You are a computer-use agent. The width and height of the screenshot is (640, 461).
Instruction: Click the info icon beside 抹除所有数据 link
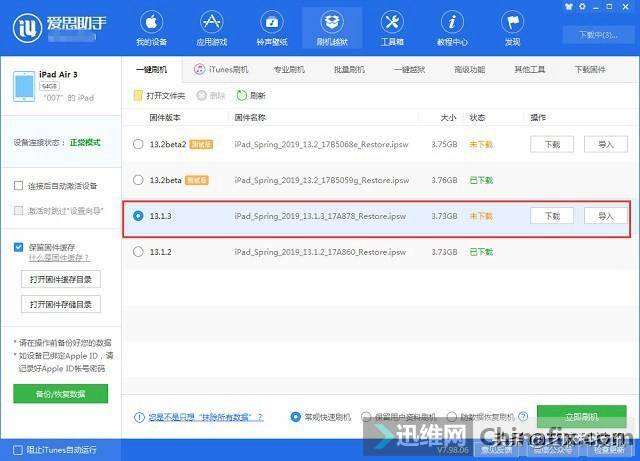(139, 417)
